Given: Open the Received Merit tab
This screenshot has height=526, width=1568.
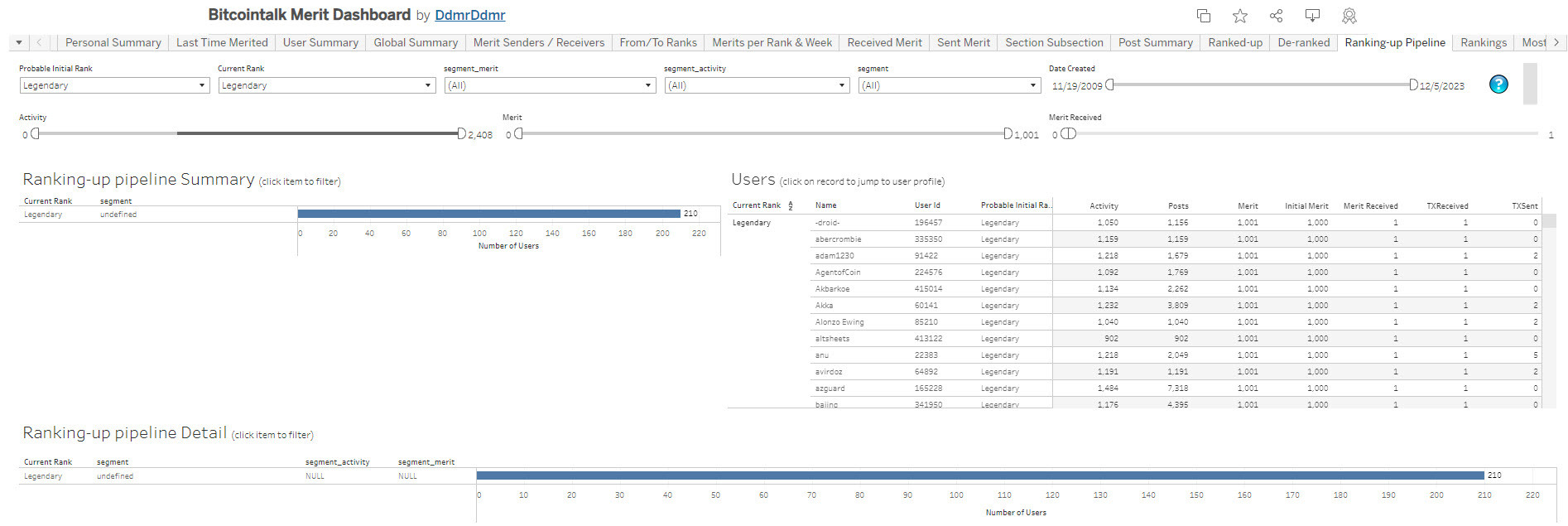Looking at the screenshot, I should pos(884,42).
